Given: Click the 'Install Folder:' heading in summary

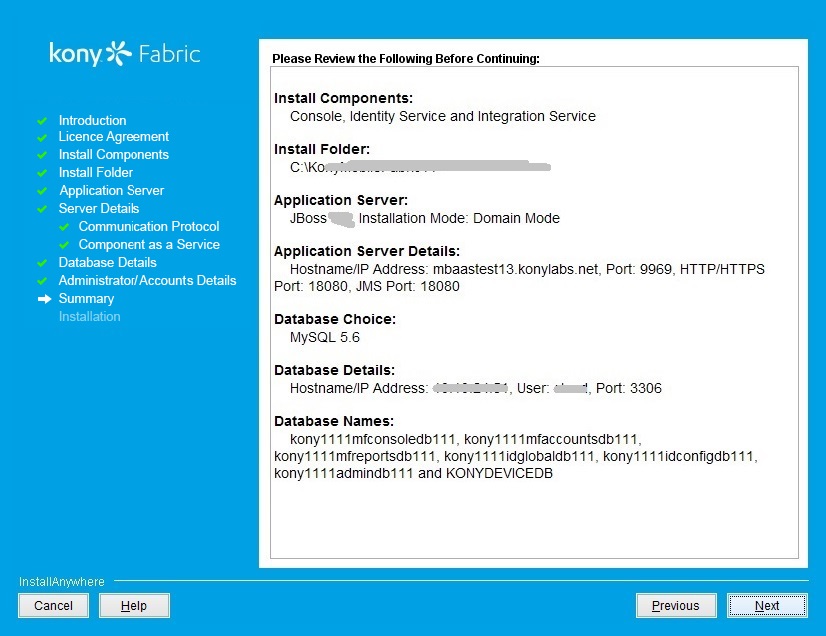Looking at the screenshot, I should tap(322, 149).
